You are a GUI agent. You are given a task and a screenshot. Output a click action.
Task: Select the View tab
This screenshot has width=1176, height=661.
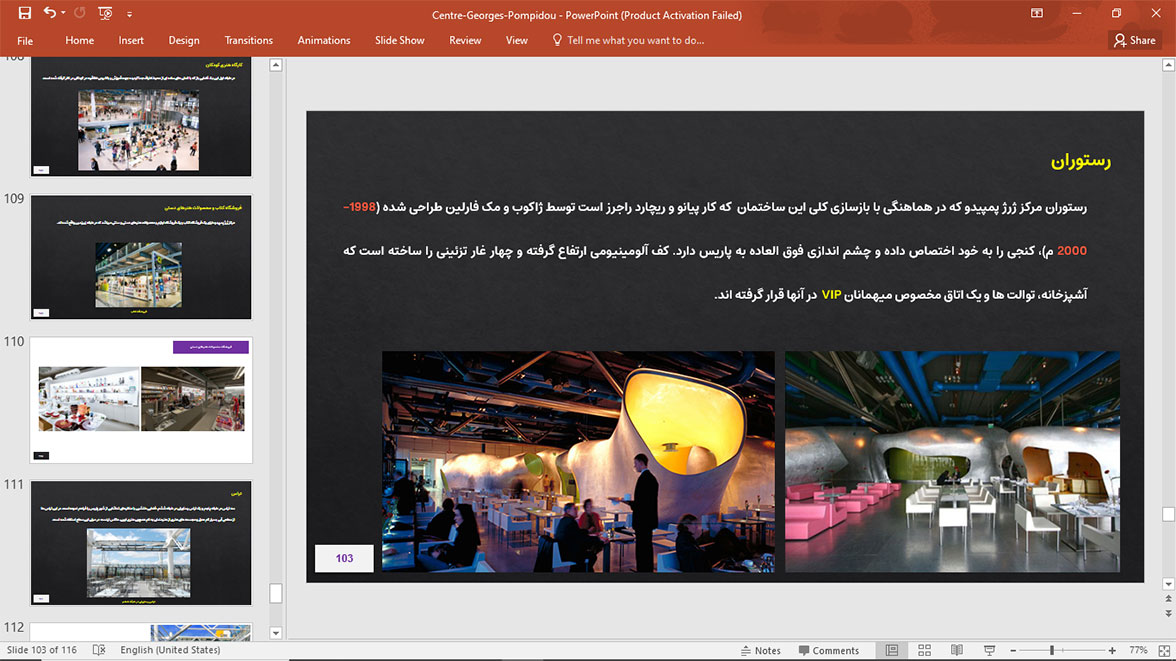(517, 41)
